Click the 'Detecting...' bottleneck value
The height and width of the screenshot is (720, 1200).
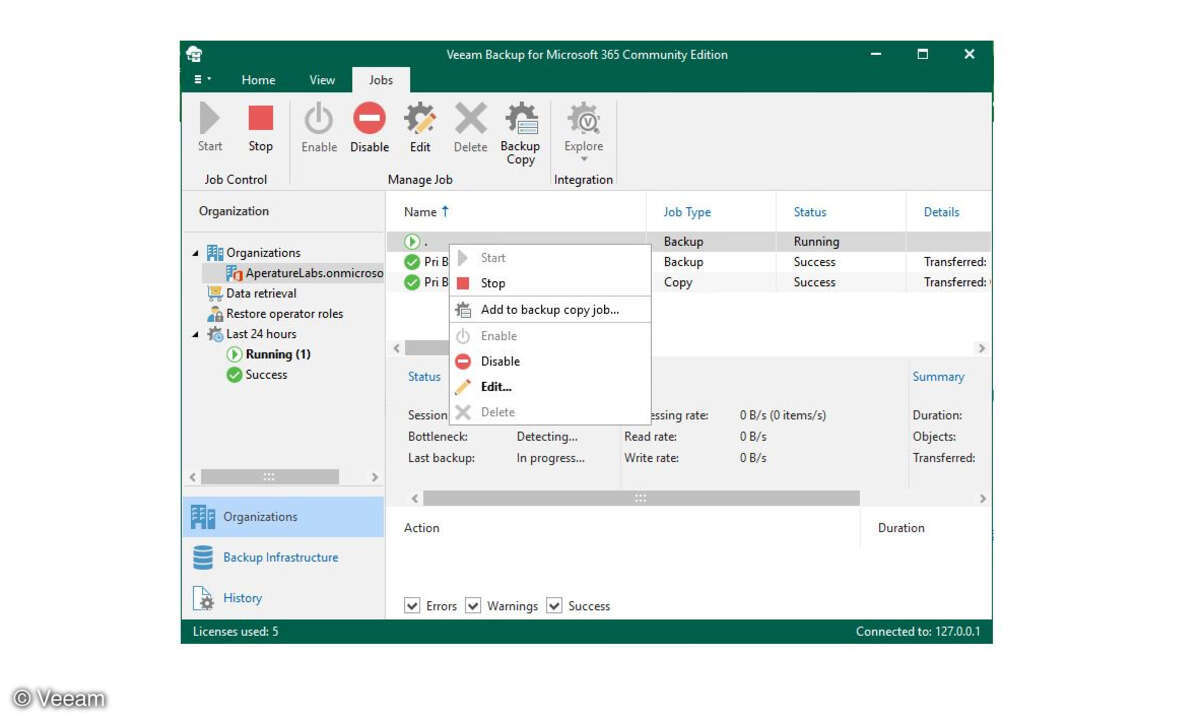coord(547,437)
